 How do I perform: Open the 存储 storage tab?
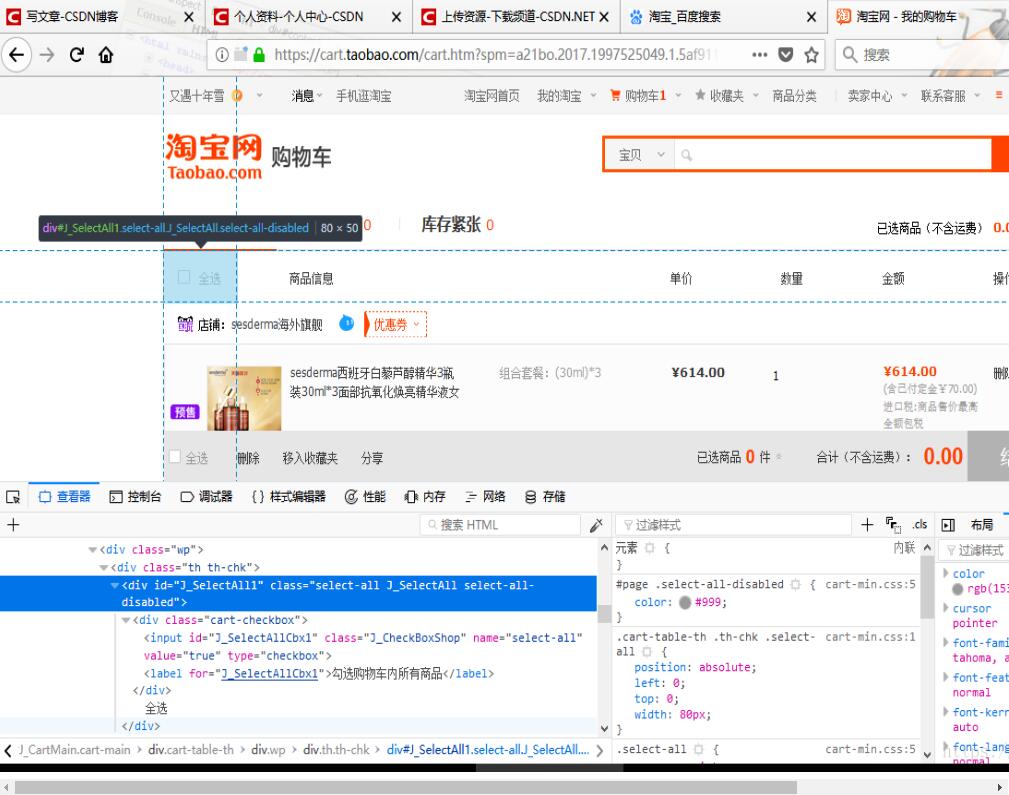[x=545, y=497]
